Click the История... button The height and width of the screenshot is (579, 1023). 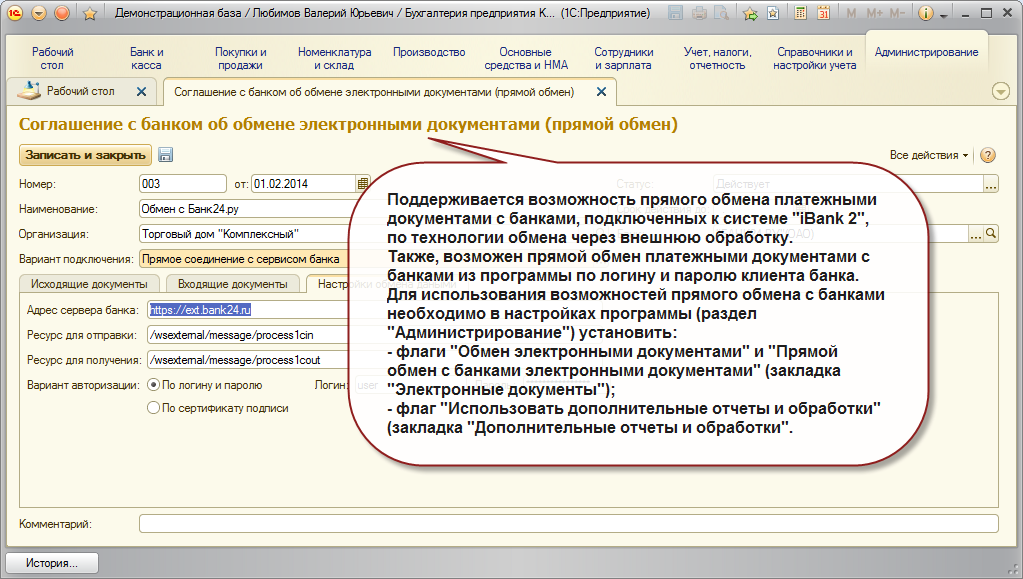pyautogui.click(x=52, y=563)
